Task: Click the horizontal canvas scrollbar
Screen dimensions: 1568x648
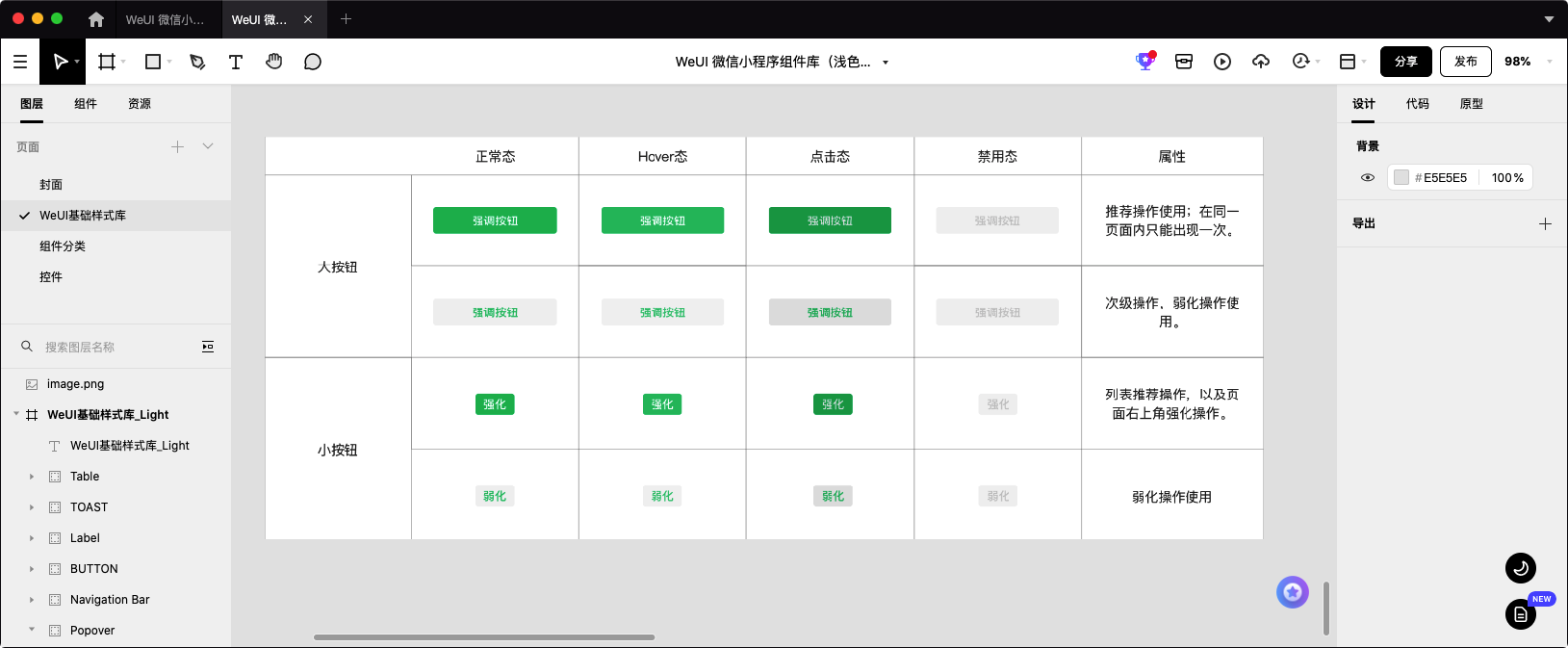Action: point(484,637)
